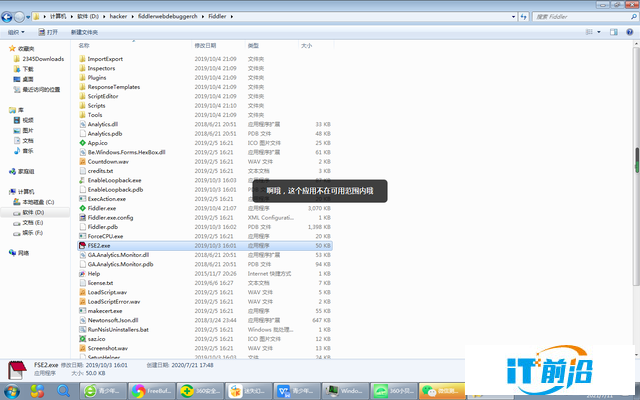Select the ResponseTemplates folder icon
This screenshot has width=640, height=400.
click(x=82, y=87)
